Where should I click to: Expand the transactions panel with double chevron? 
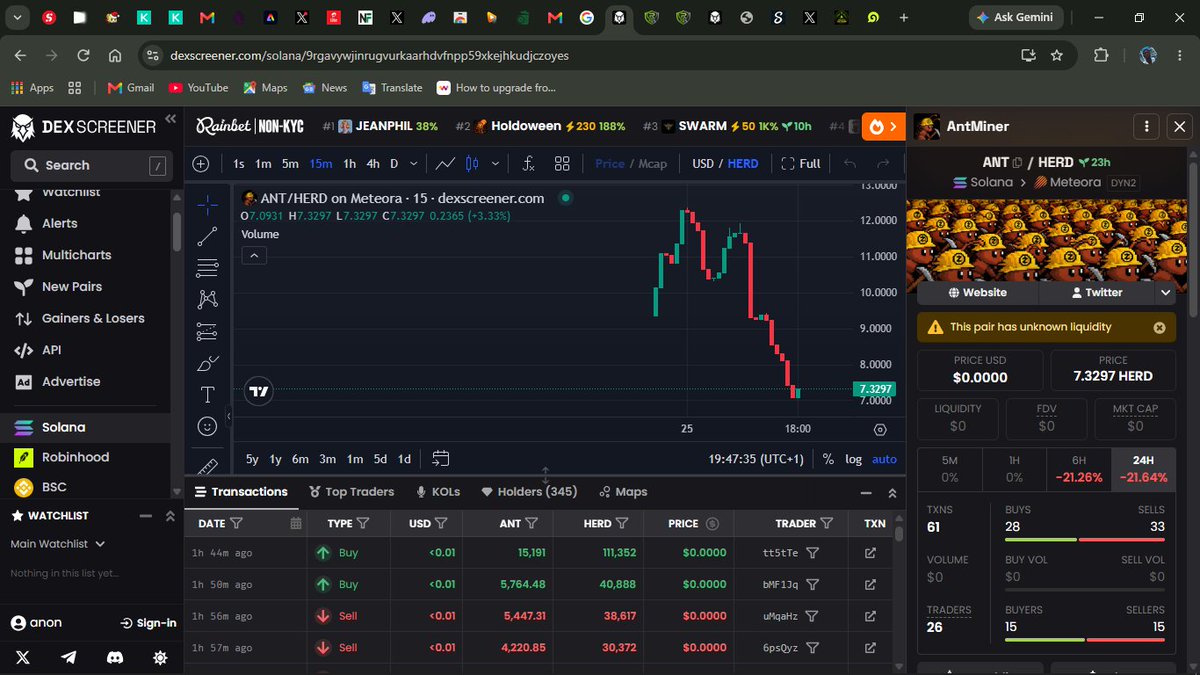tap(893, 493)
